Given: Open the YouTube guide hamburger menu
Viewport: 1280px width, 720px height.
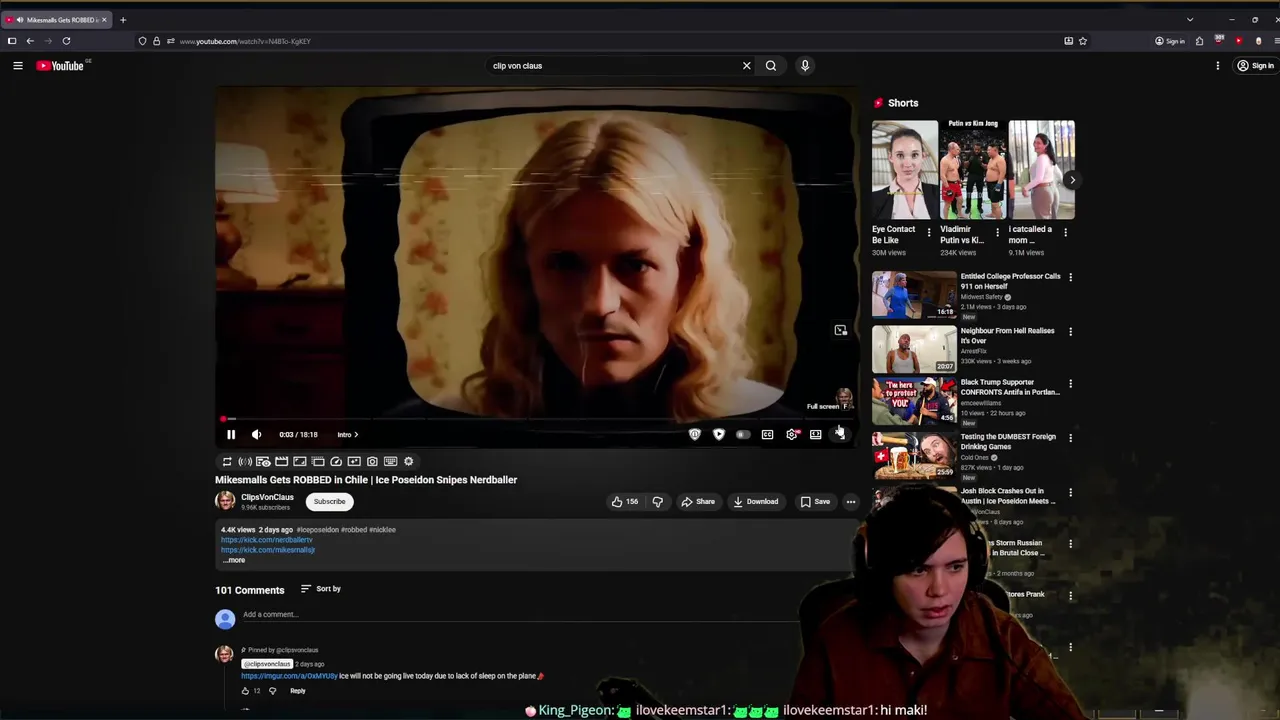Looking at the screenshot, I should coord(18,66).
